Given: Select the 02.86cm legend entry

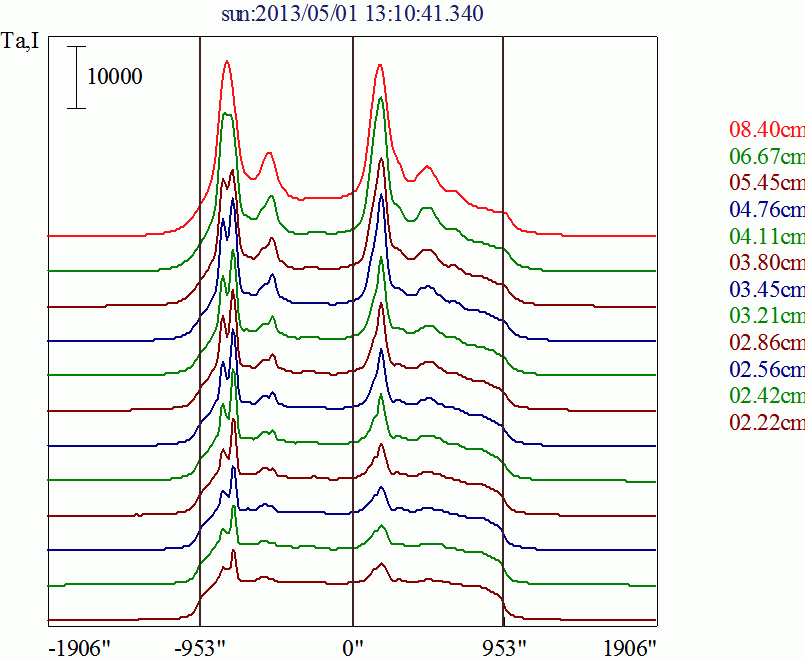Looking at the screenshot, I should click(767, 342).
